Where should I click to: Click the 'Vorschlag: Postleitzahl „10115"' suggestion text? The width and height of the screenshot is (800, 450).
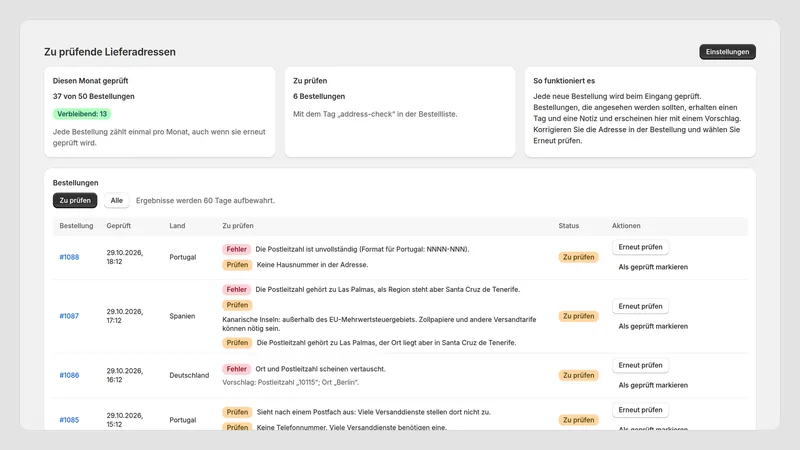tap(290, 382)
